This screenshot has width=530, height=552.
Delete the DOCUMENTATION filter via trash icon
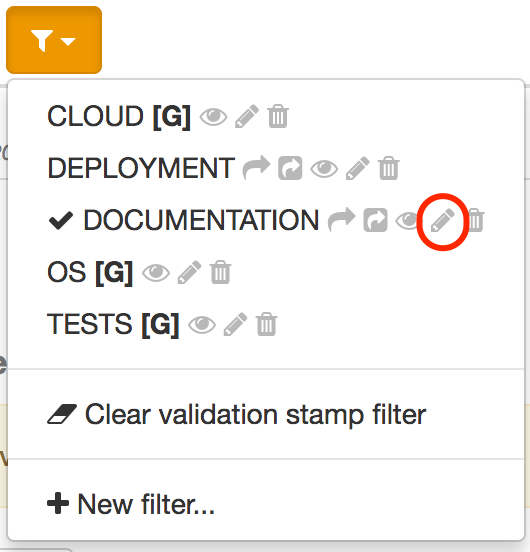(475, 220)
